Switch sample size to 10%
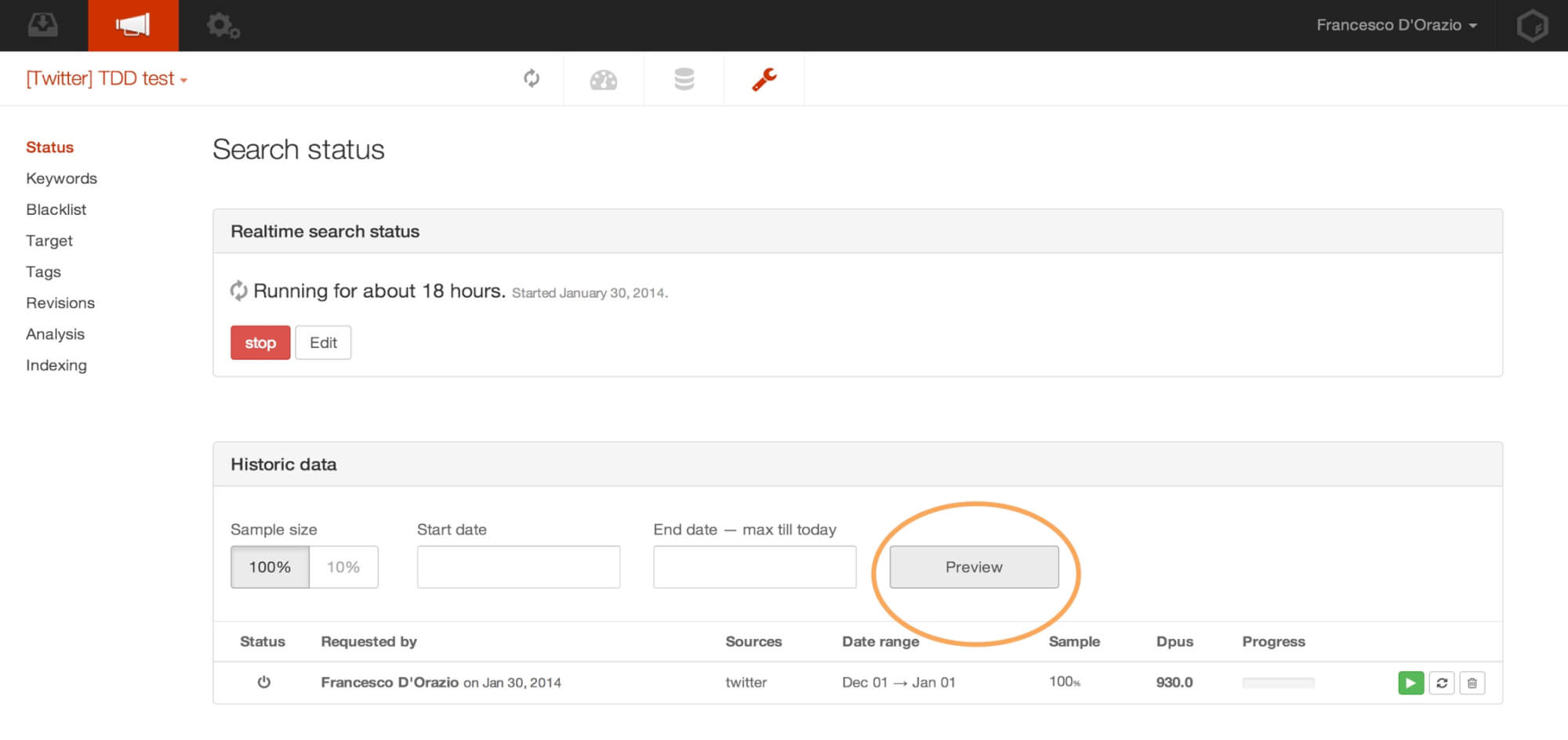This screenshot has height=740, width=1568. point(343,567)
